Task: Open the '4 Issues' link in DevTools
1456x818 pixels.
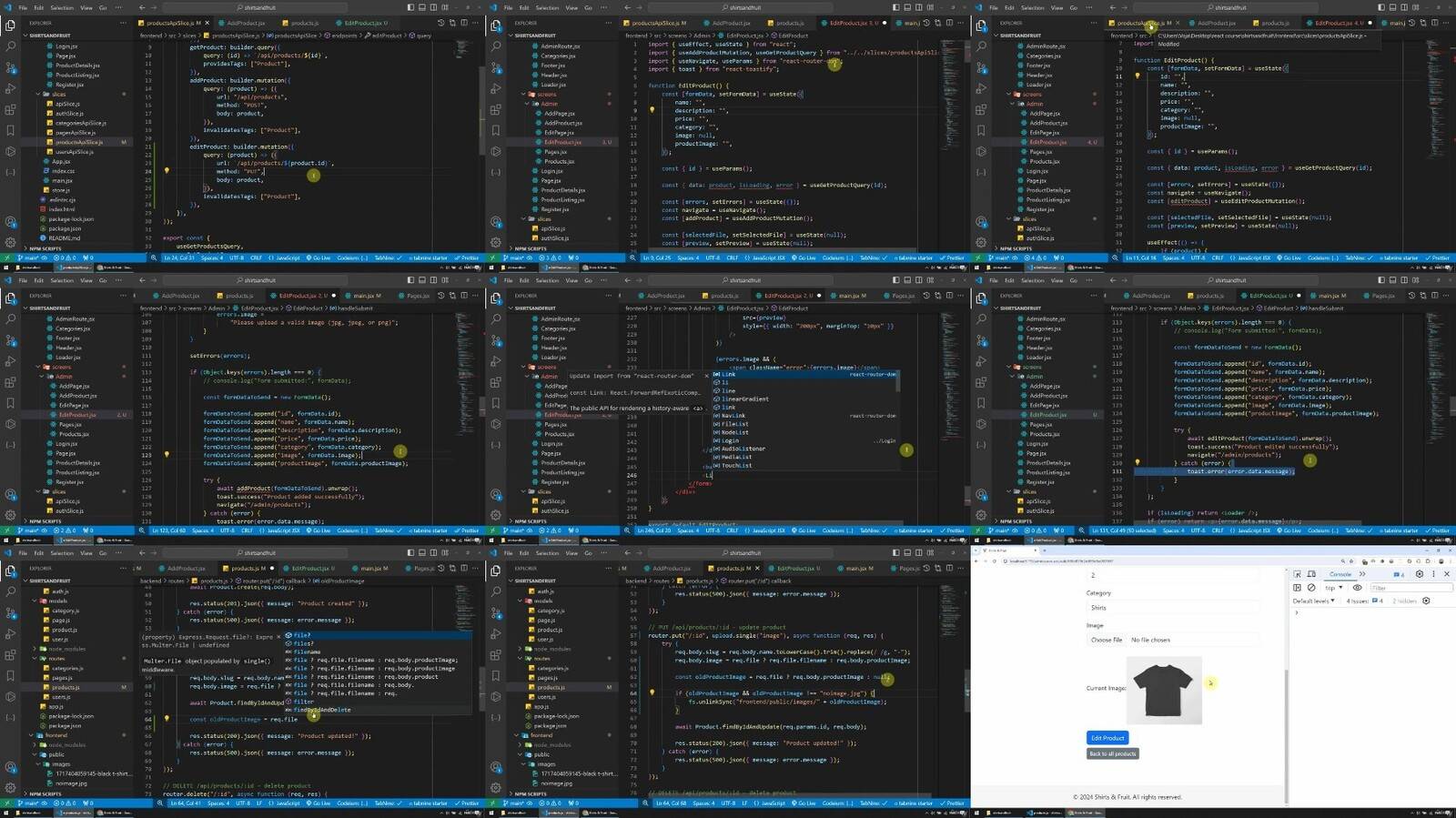Action: coord(1365,601)
